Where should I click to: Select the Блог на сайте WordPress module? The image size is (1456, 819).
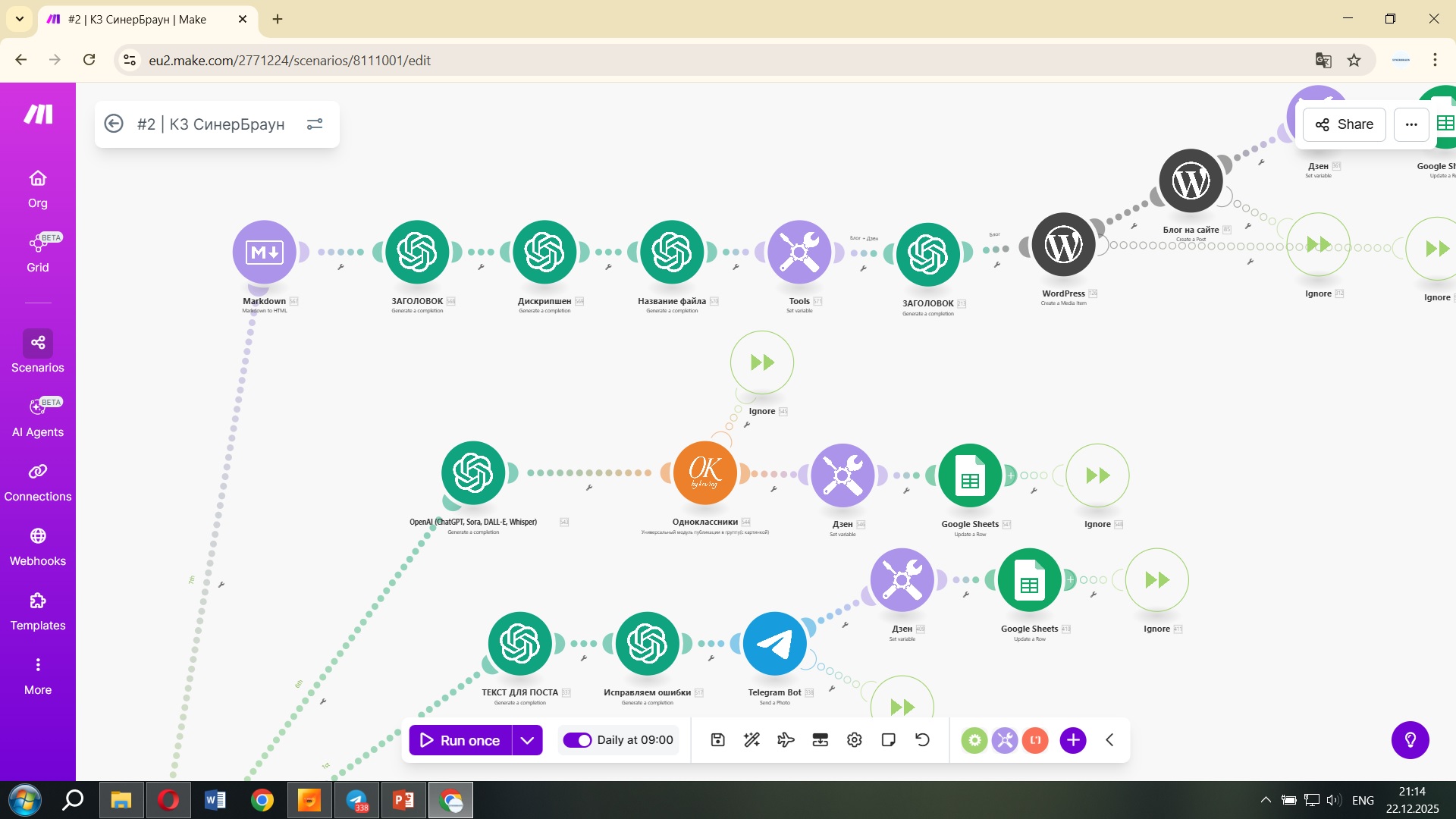pyautogui.click(x=1191, y=181)
